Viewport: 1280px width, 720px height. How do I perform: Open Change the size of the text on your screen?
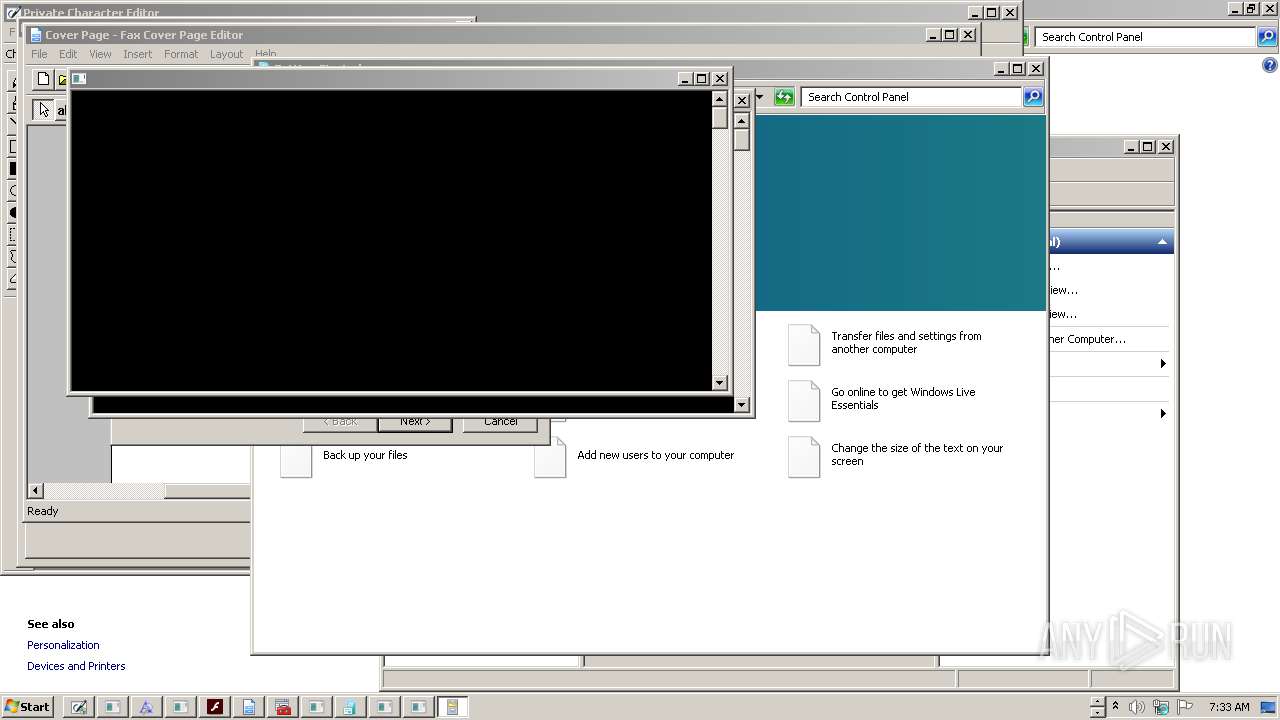pyautogui.click(x=917, y=455)
